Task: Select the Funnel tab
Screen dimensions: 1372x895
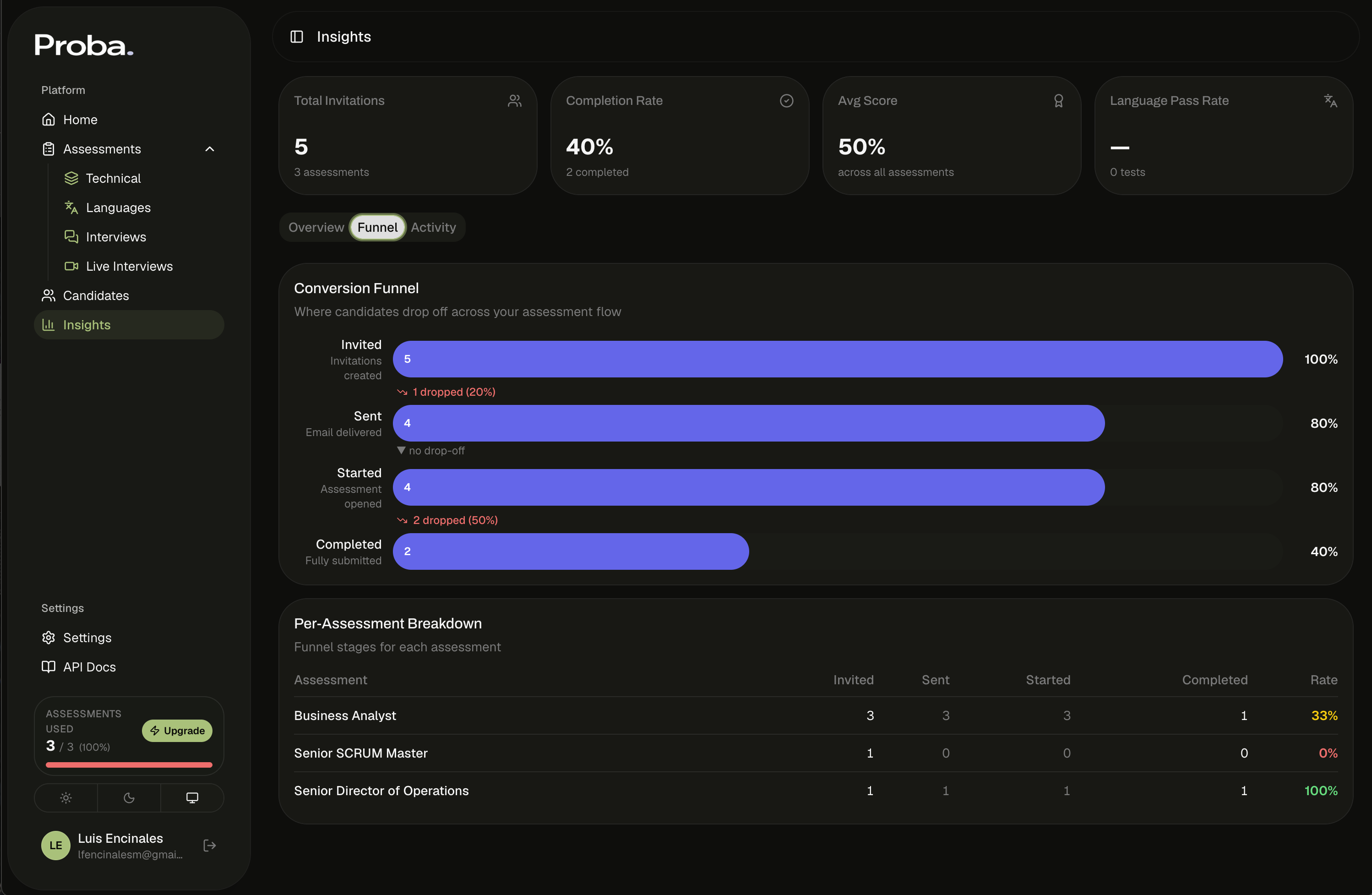Action: tap(378, 227)
